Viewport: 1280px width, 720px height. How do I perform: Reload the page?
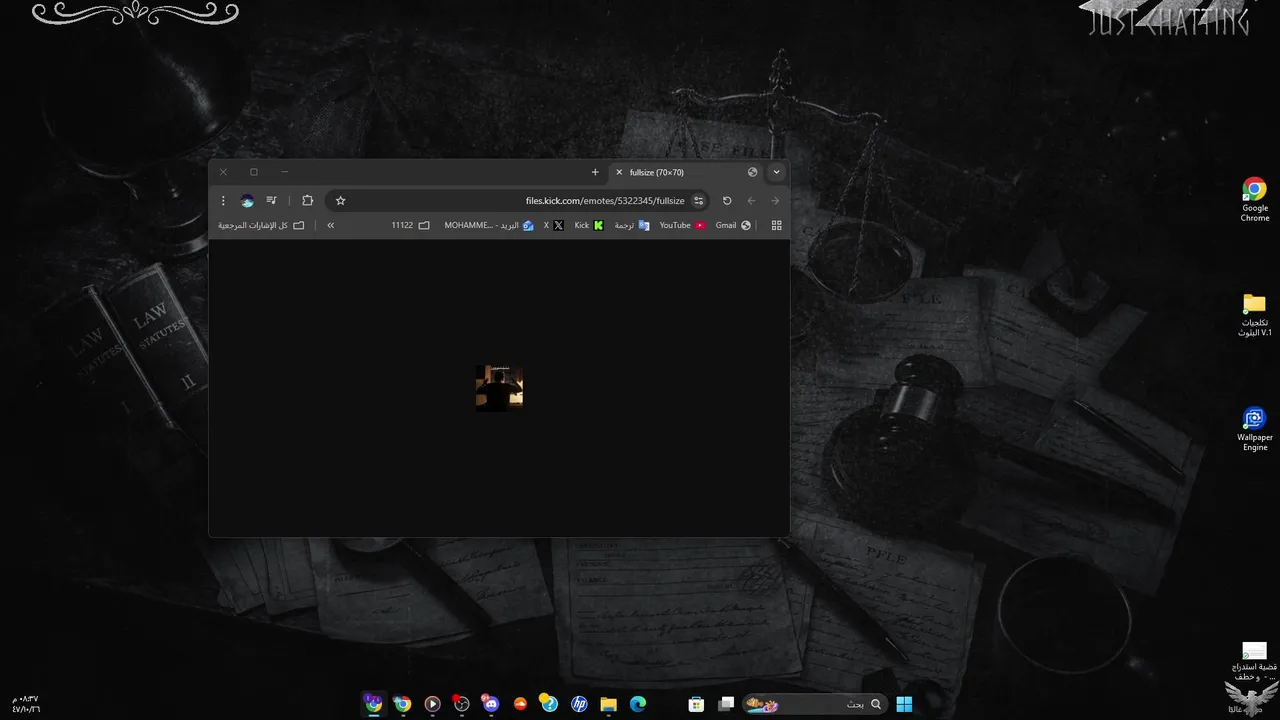tap(727, 201)
